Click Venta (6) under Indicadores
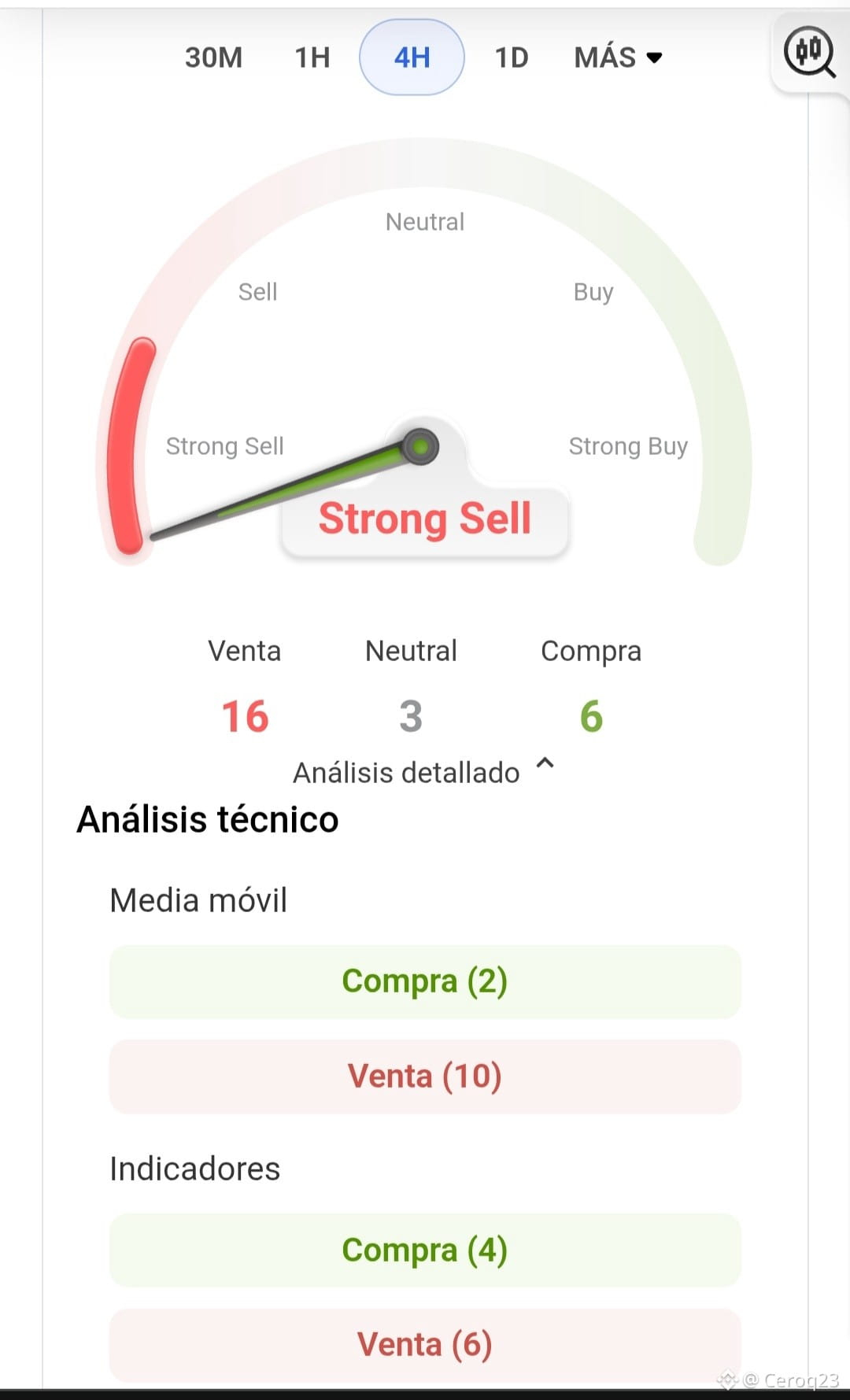 coord(425,1344)
